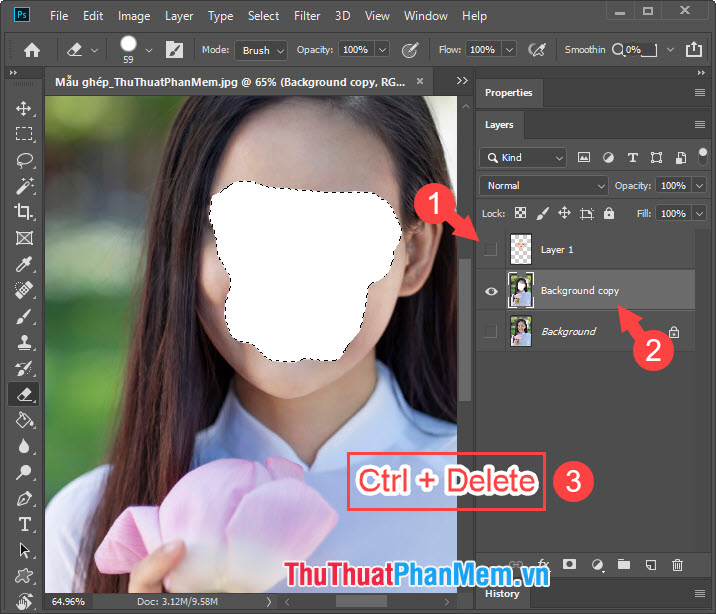Open the Normal blend mode dropdown
The height and width of the screenshot is (614, 716).
[544, 186]
